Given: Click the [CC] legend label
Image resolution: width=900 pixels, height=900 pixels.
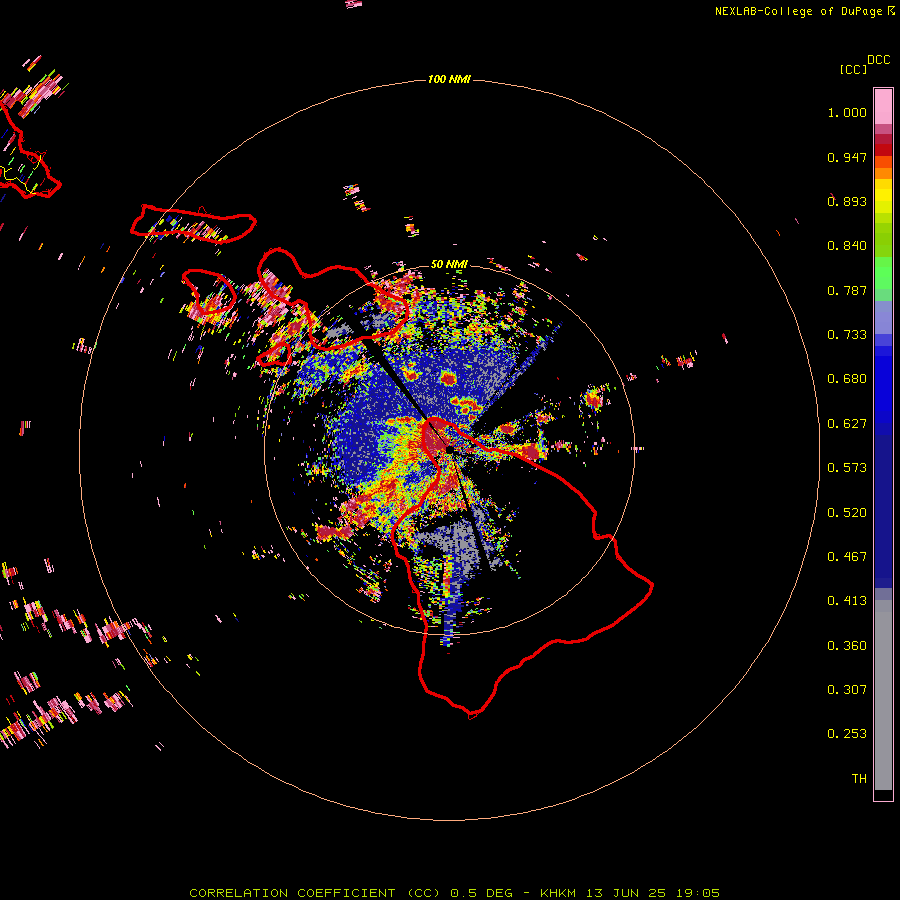Looking at the screenshot, I should coord(854,69).
